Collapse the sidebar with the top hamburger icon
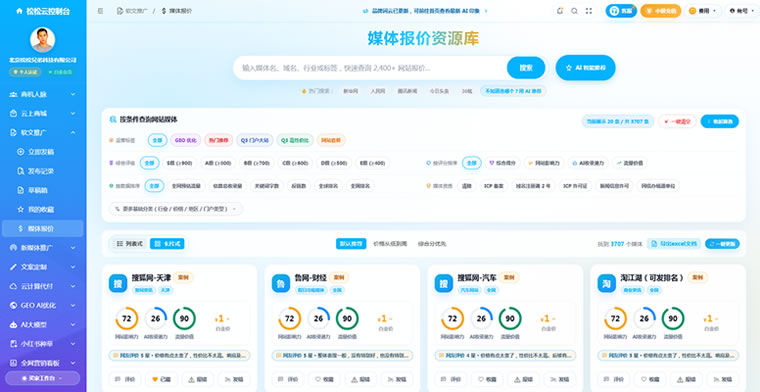 tap(100, 11)
